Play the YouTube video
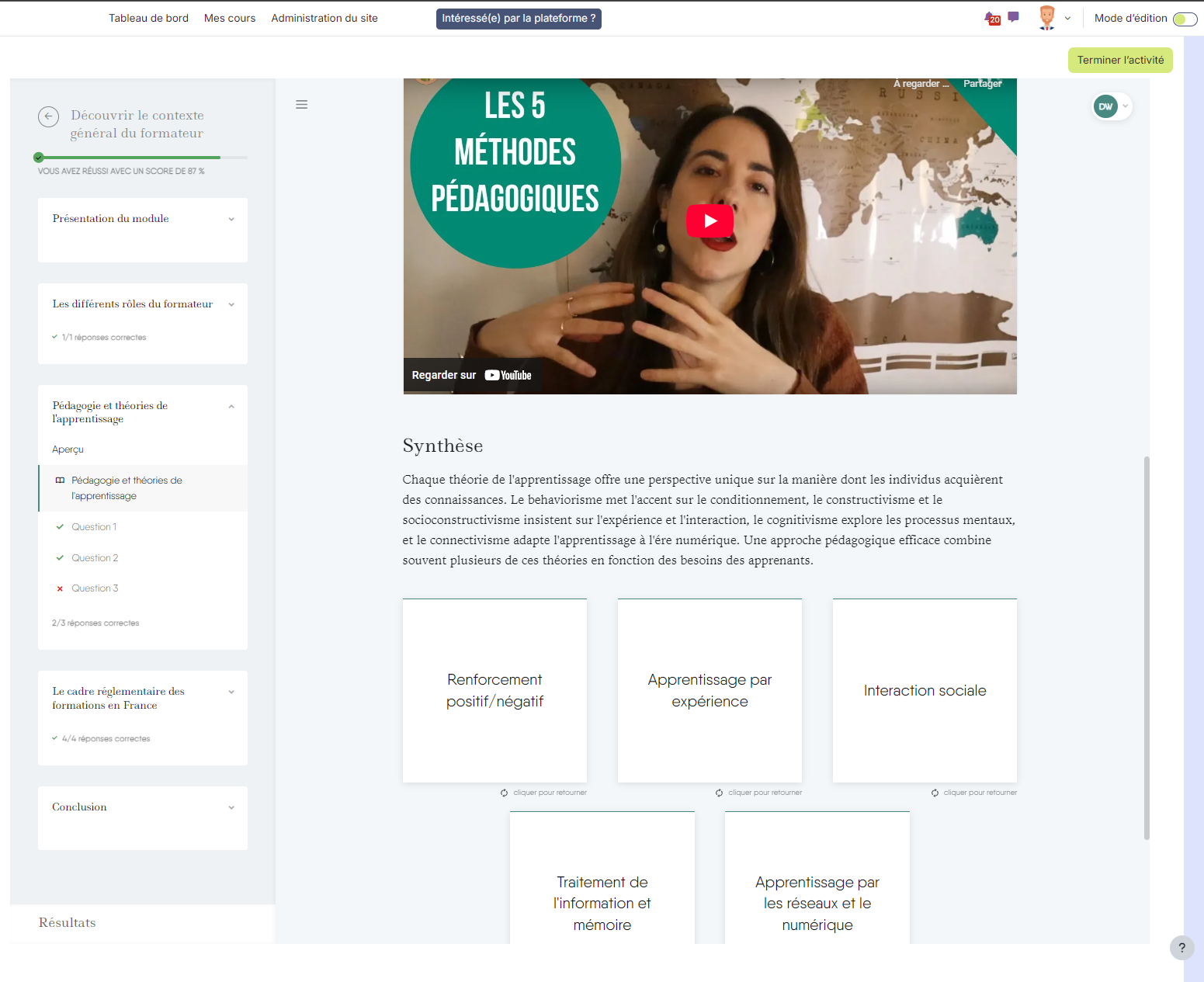The width and height of the screenshot is (1204, 982). [x=710, y=220]
